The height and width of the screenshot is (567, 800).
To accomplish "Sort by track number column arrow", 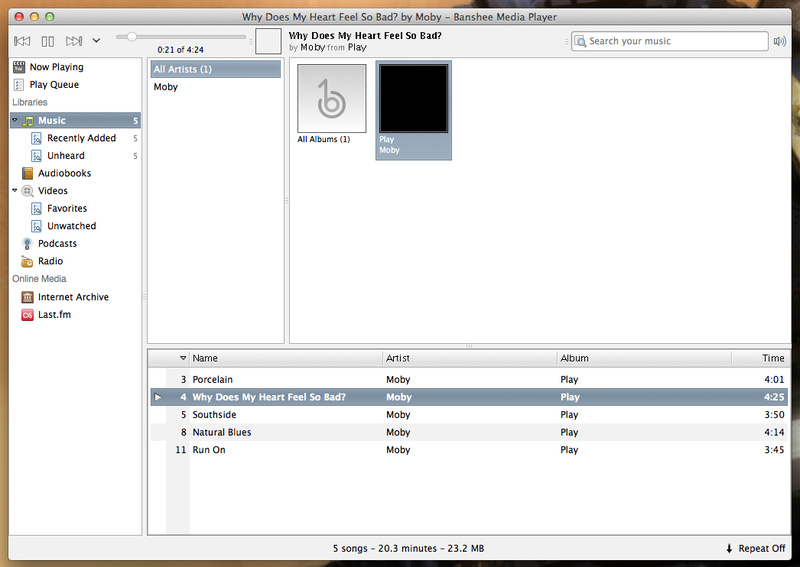I will (183, 358).
